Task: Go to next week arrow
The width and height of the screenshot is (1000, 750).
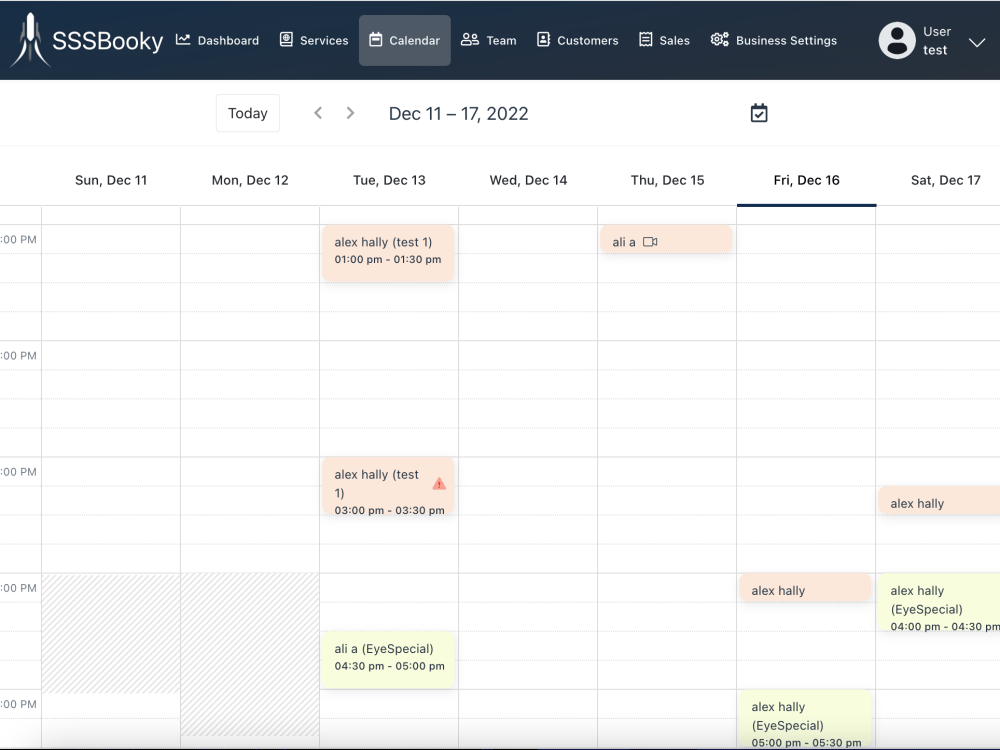Action: pyautogui.click(x=350, y=113)
